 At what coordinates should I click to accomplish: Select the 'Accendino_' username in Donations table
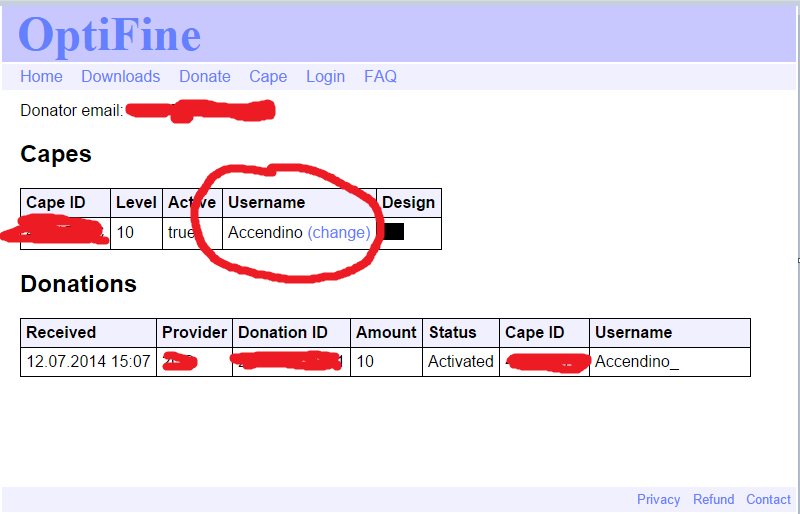[637, 361]
